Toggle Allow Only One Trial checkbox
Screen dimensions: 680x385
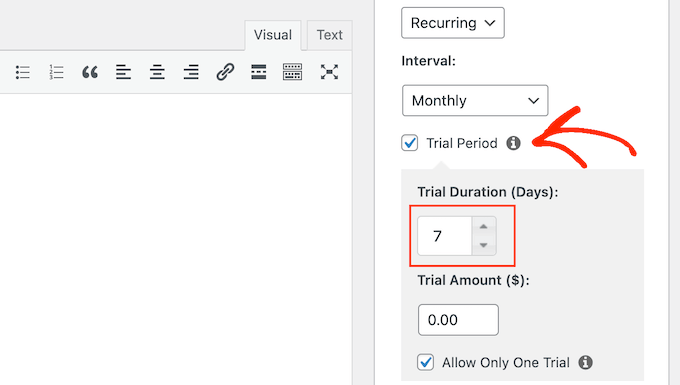pos(425,362)
